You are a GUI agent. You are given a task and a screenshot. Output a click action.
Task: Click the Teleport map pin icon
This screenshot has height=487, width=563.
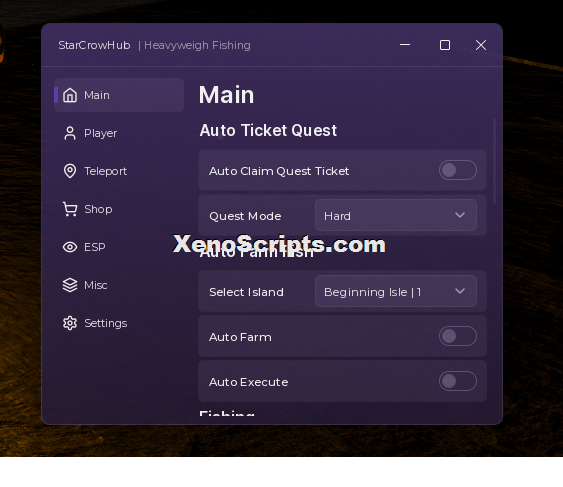pyautogui.click(x=70, y=171)
